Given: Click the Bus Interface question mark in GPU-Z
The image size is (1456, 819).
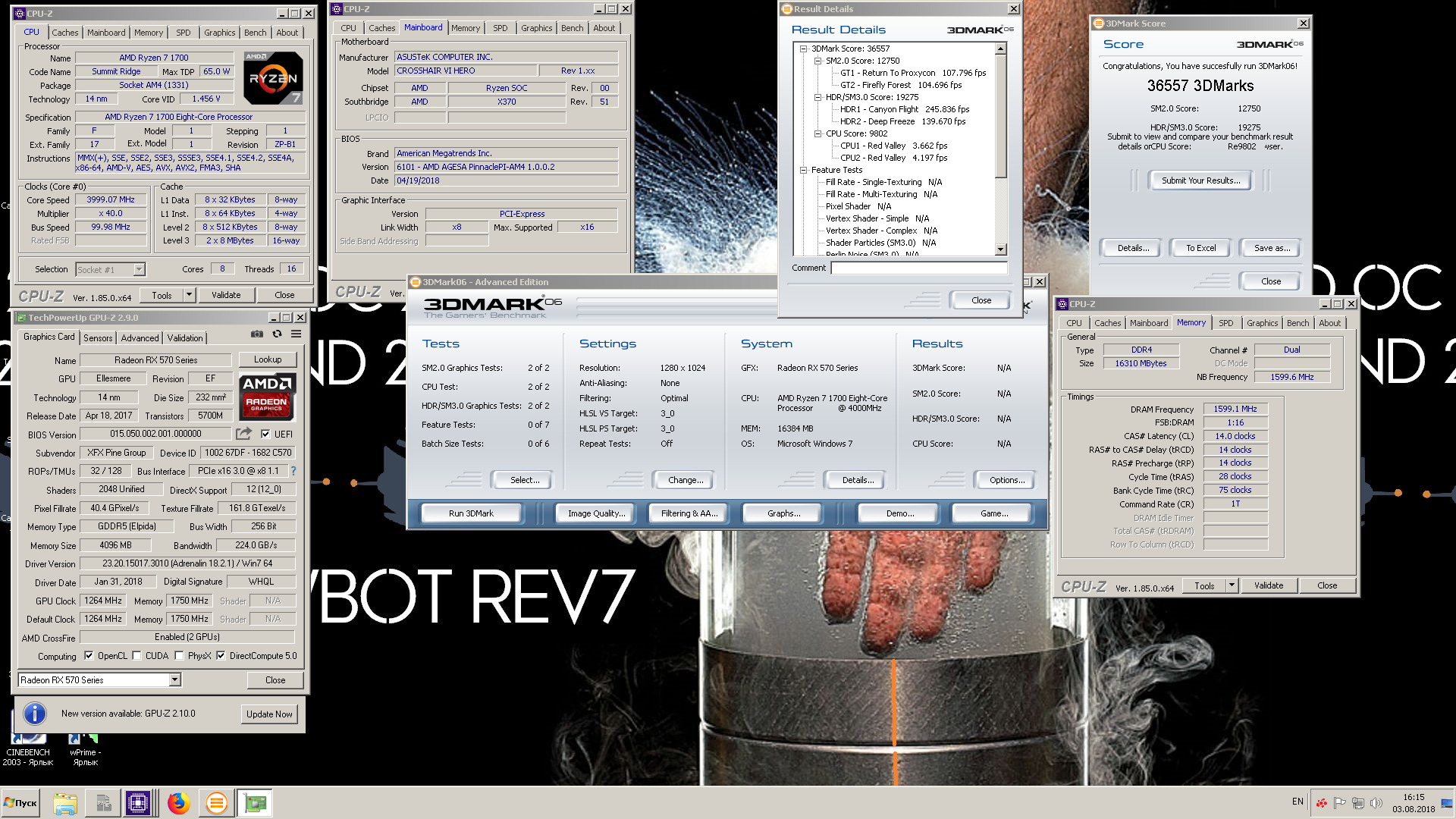Looking at the screenshot, I should (x=293, y=471).
